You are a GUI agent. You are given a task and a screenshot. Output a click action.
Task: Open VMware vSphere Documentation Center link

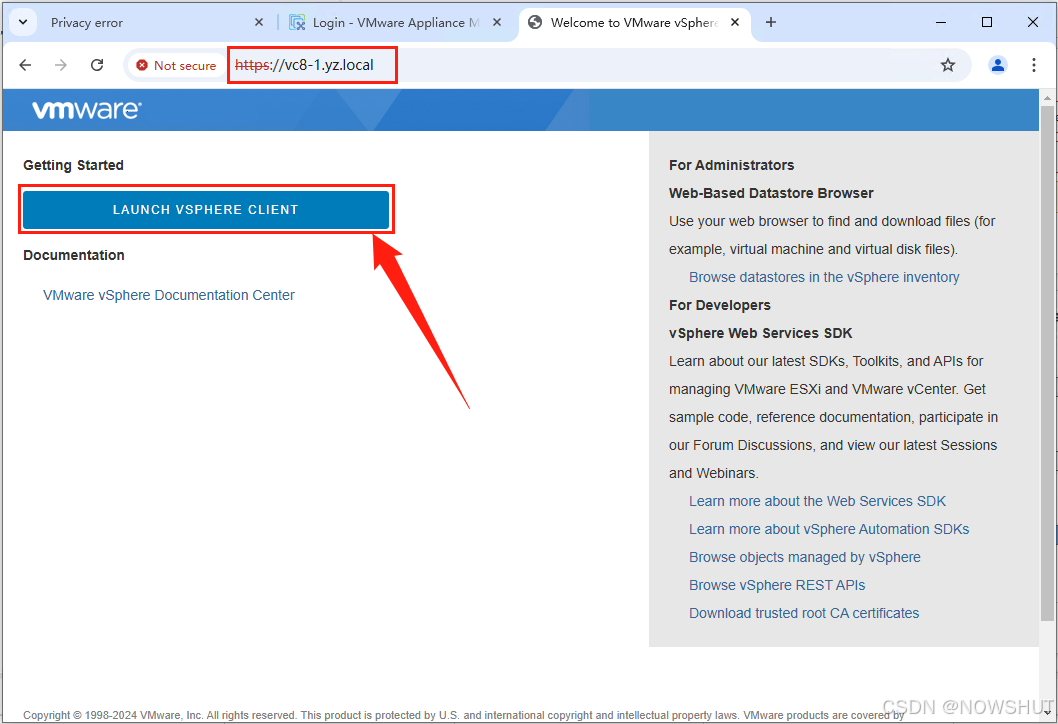tap(169, 295)
